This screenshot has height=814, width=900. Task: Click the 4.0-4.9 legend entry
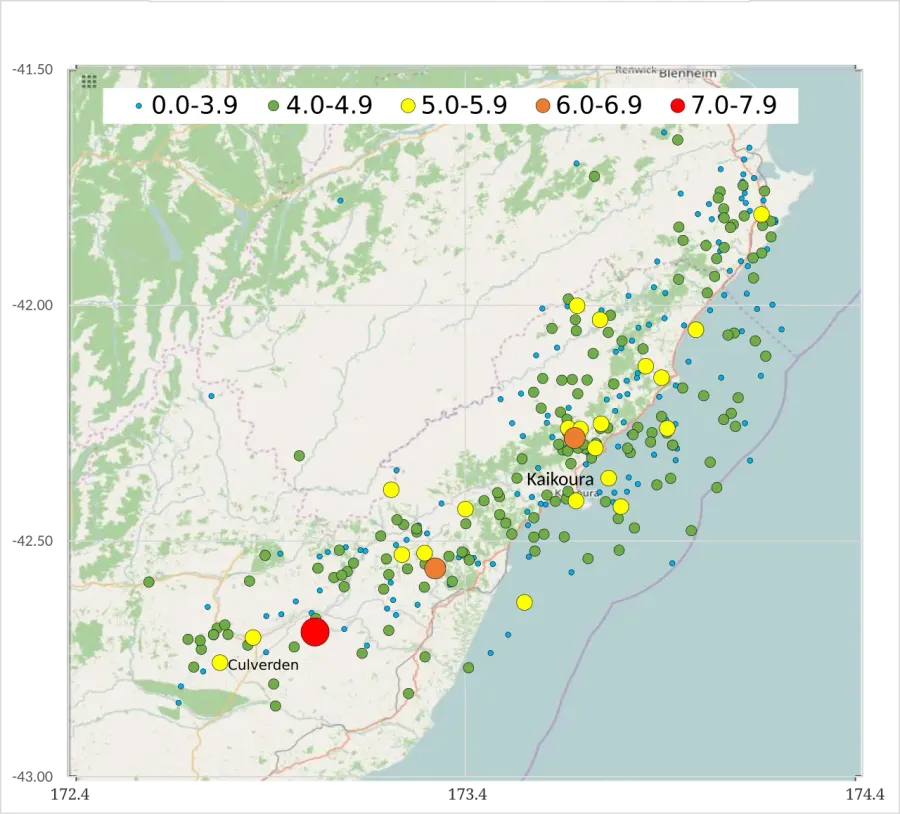[x=321, y=106]
